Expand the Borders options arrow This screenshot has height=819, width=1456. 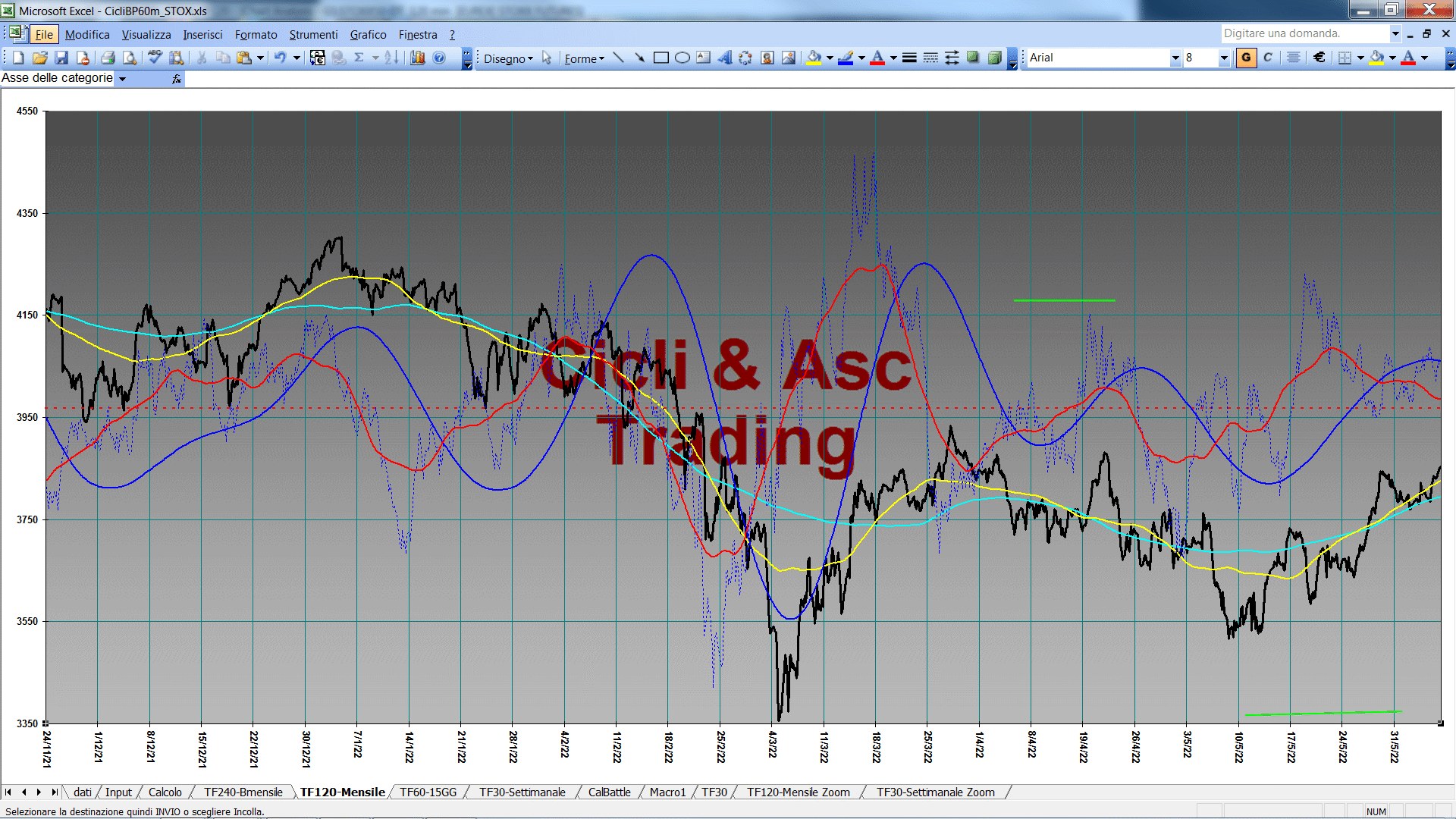[1360, 58]
